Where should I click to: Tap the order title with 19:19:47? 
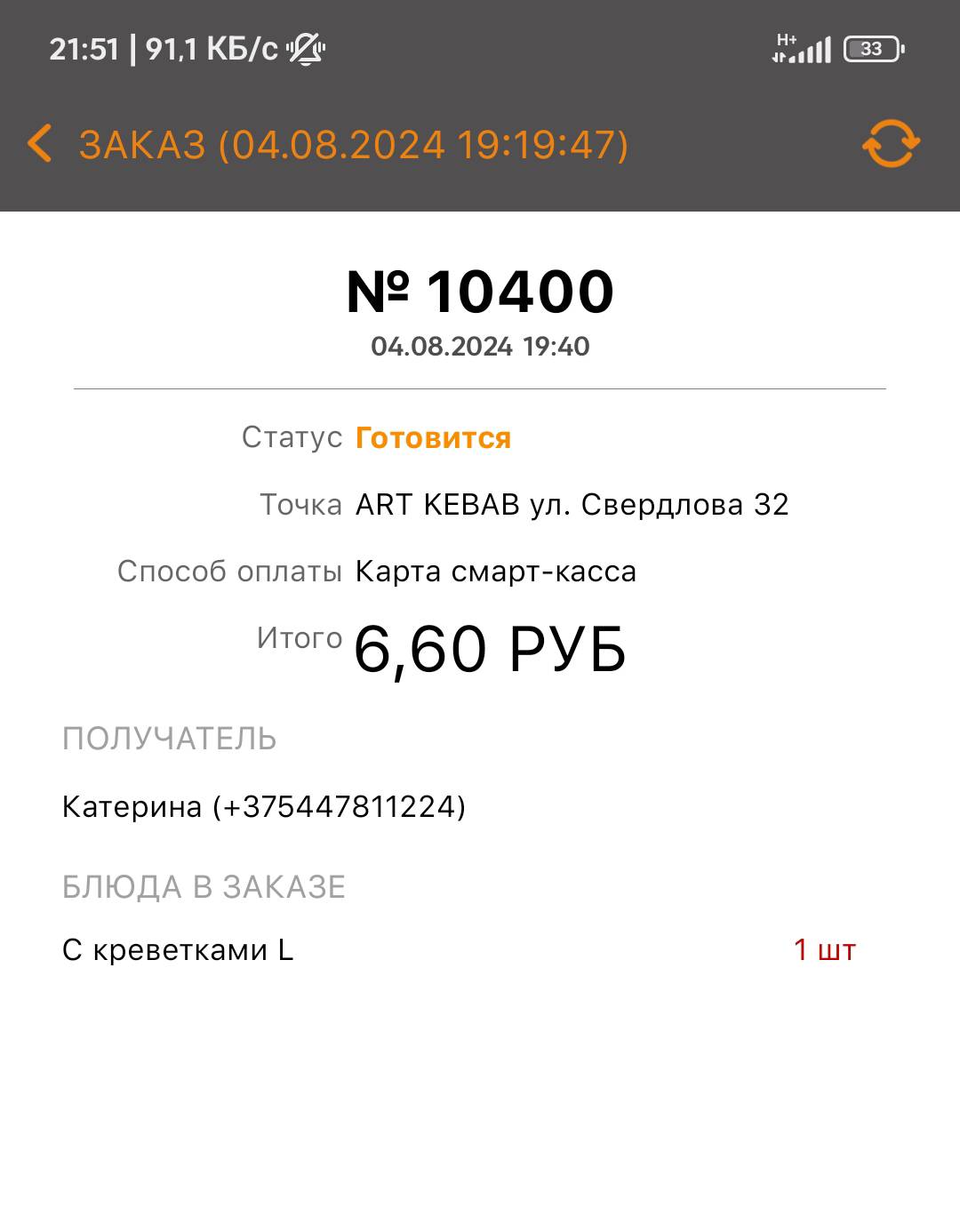(354, 145)
